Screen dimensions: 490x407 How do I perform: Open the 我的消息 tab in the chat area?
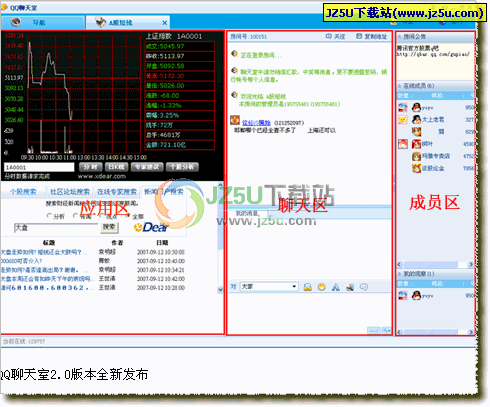247,213
